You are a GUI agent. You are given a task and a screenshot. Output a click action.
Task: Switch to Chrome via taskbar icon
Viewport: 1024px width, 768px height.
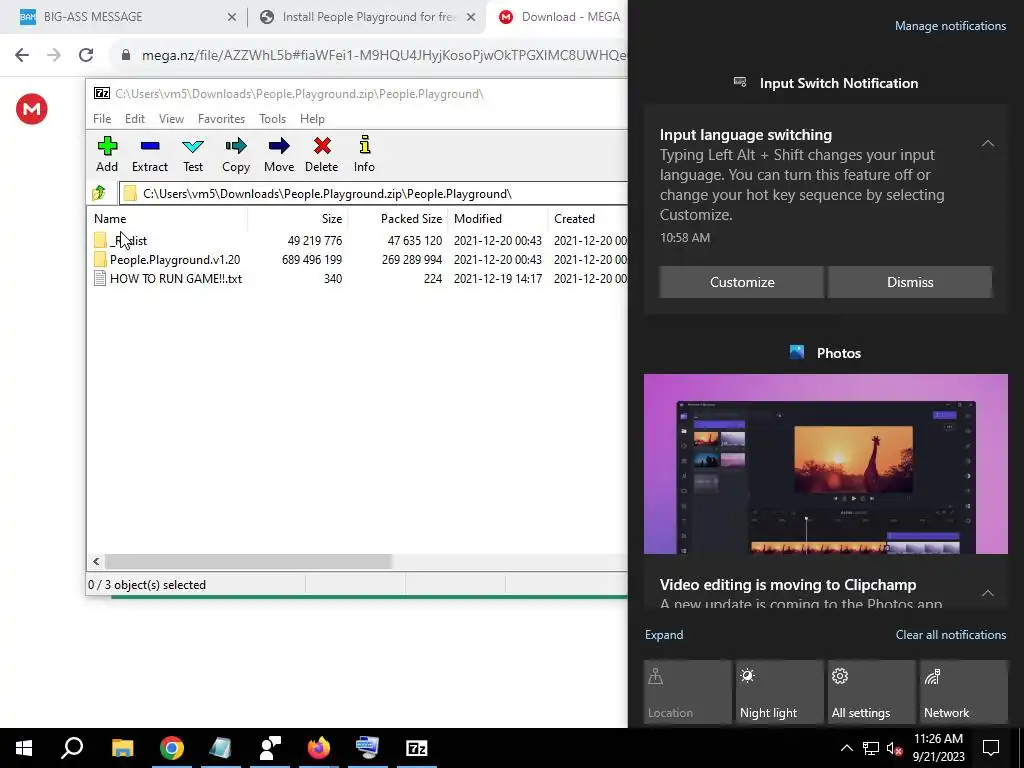(172, 748)
